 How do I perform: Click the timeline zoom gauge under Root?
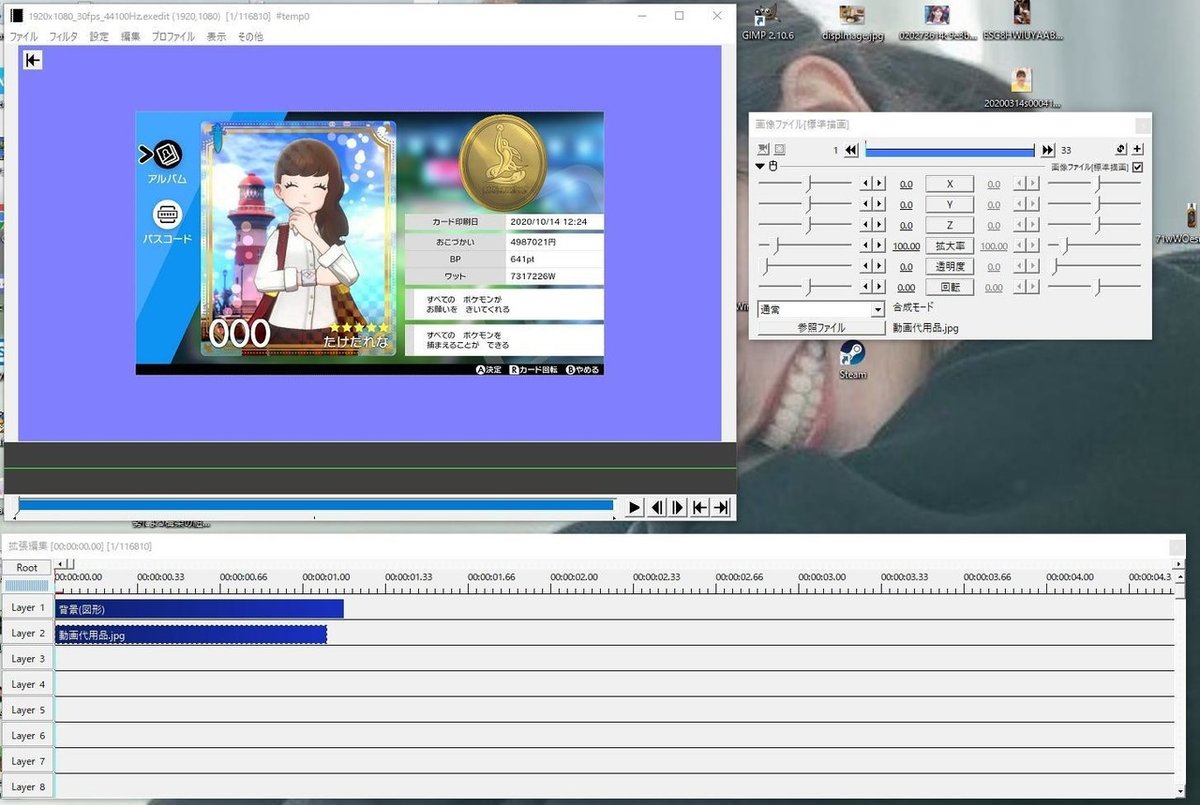[x=27, y=586]
